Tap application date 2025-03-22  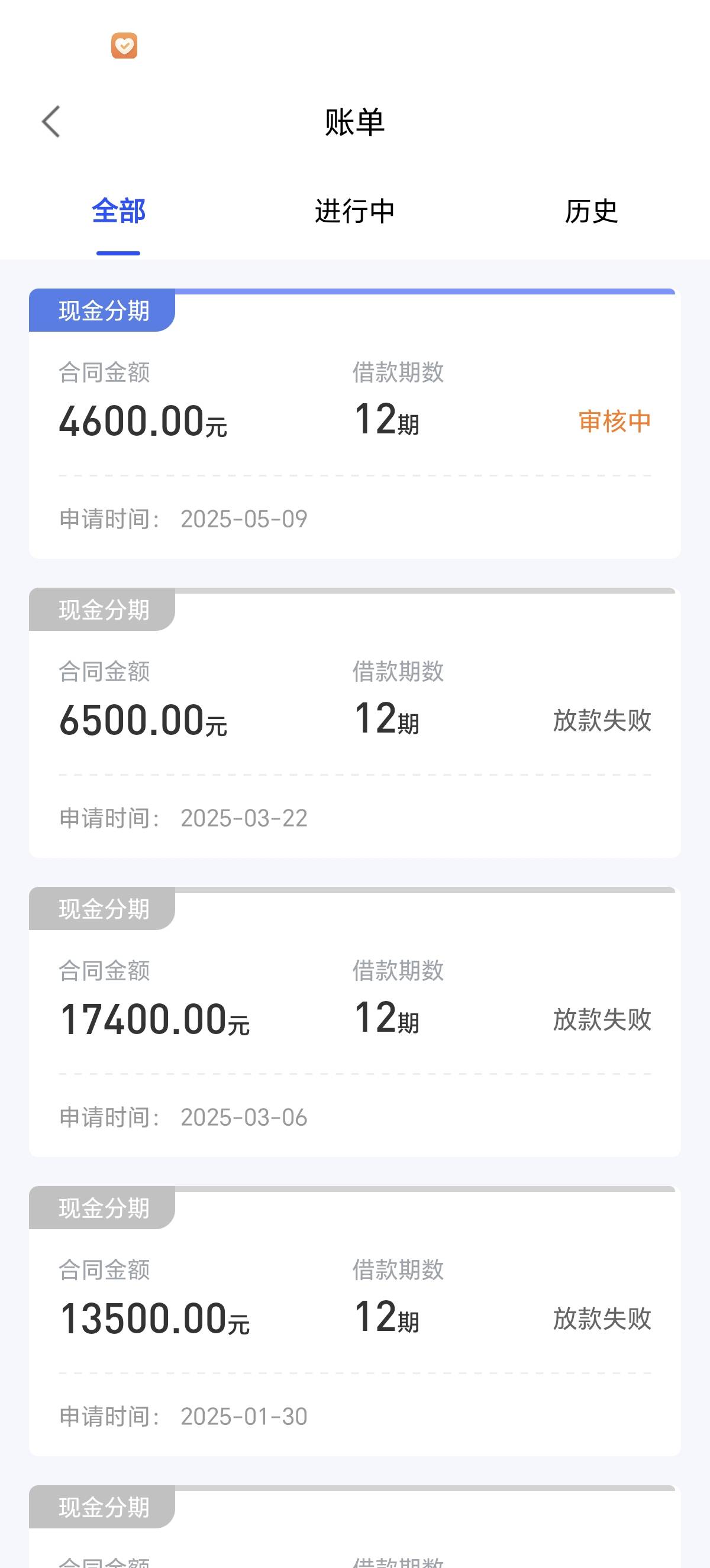244,818
